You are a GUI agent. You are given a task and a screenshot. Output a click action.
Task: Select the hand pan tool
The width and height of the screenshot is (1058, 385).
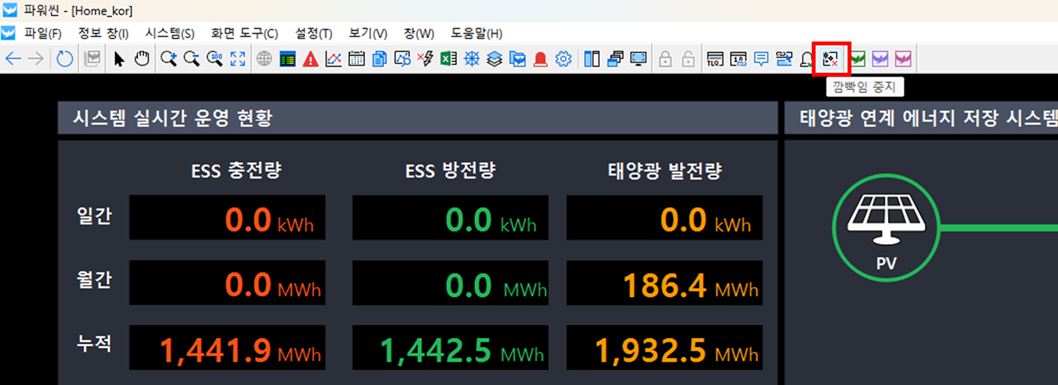tap(141, 59)
